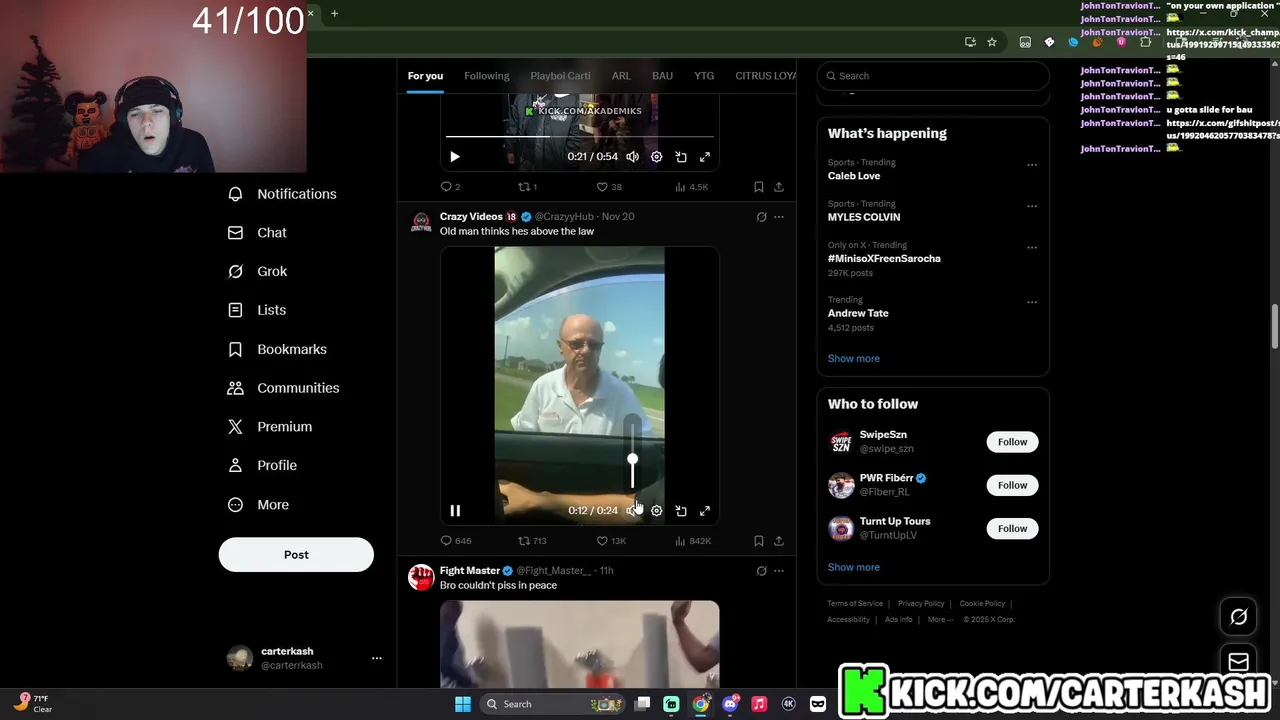This screenshot has width=1280, height=720.
Task: Reply to the Crazy Videos post (646 replies)
Action: (455, 541)
